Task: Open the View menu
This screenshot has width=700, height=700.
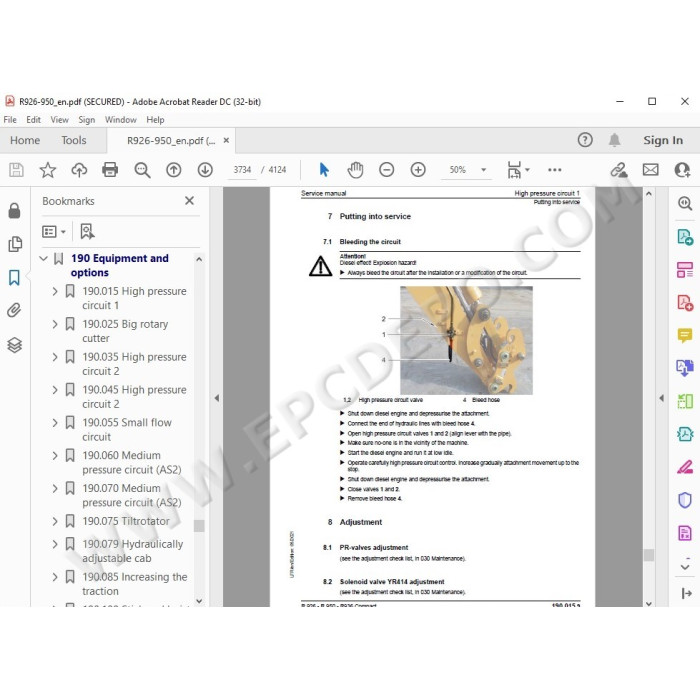Action: coord(59,120)
